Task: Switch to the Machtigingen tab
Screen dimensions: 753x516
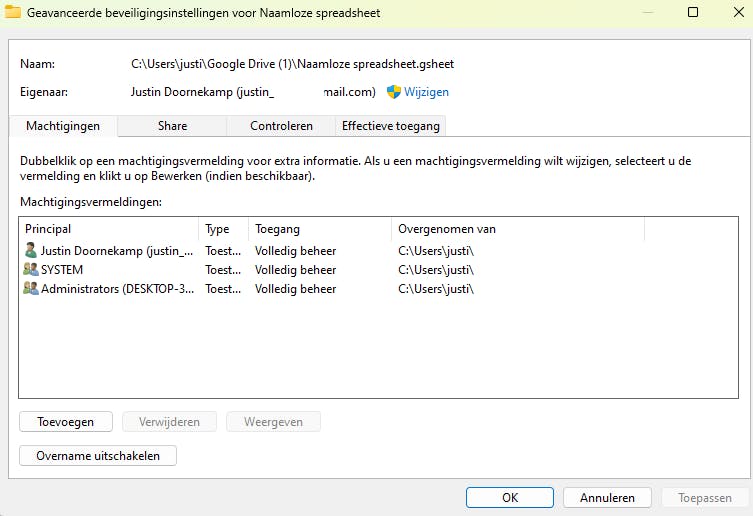Action: pos(63,126)
